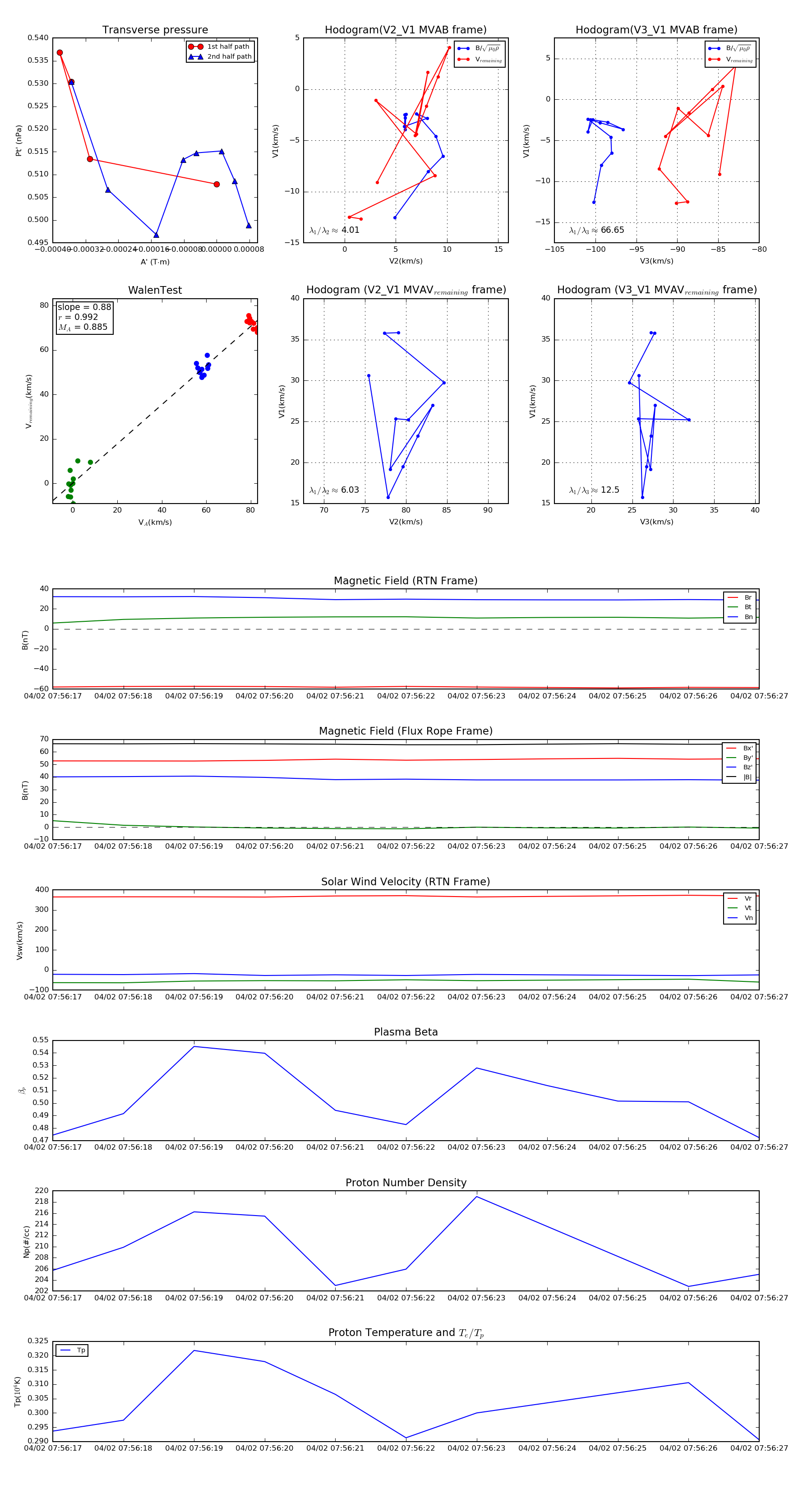Click the 'Vn' legend entry
Viewport: 812px width, 1489px height.
[x=740, y=918]
